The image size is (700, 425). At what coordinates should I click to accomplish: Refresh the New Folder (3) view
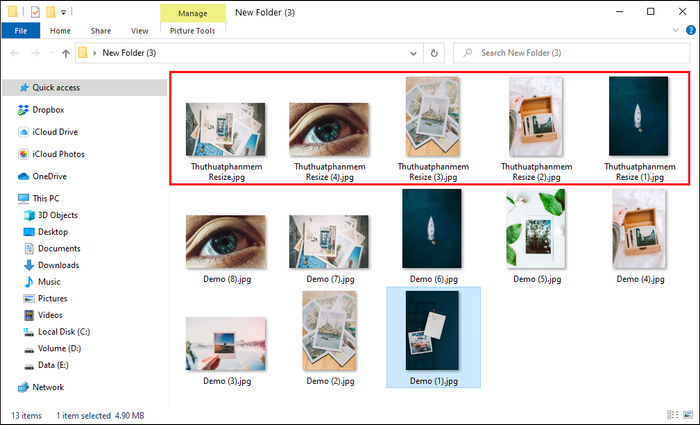point(433,53)
